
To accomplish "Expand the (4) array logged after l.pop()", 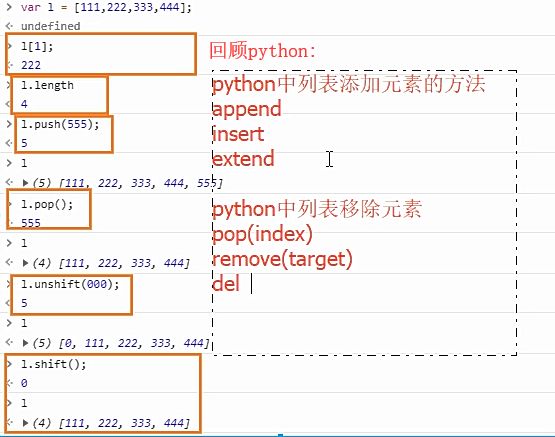I will [25, 263].
